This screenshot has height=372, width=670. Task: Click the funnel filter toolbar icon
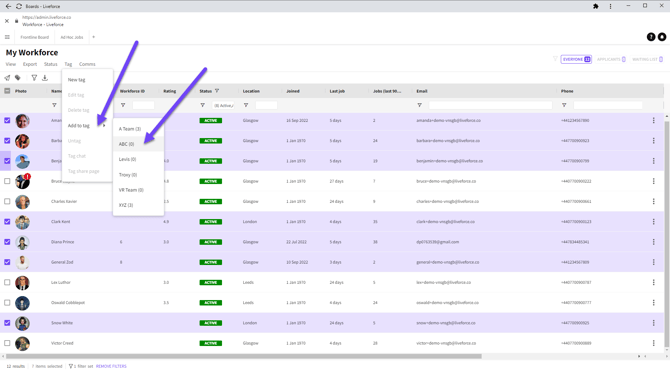[x=34, y=78]
